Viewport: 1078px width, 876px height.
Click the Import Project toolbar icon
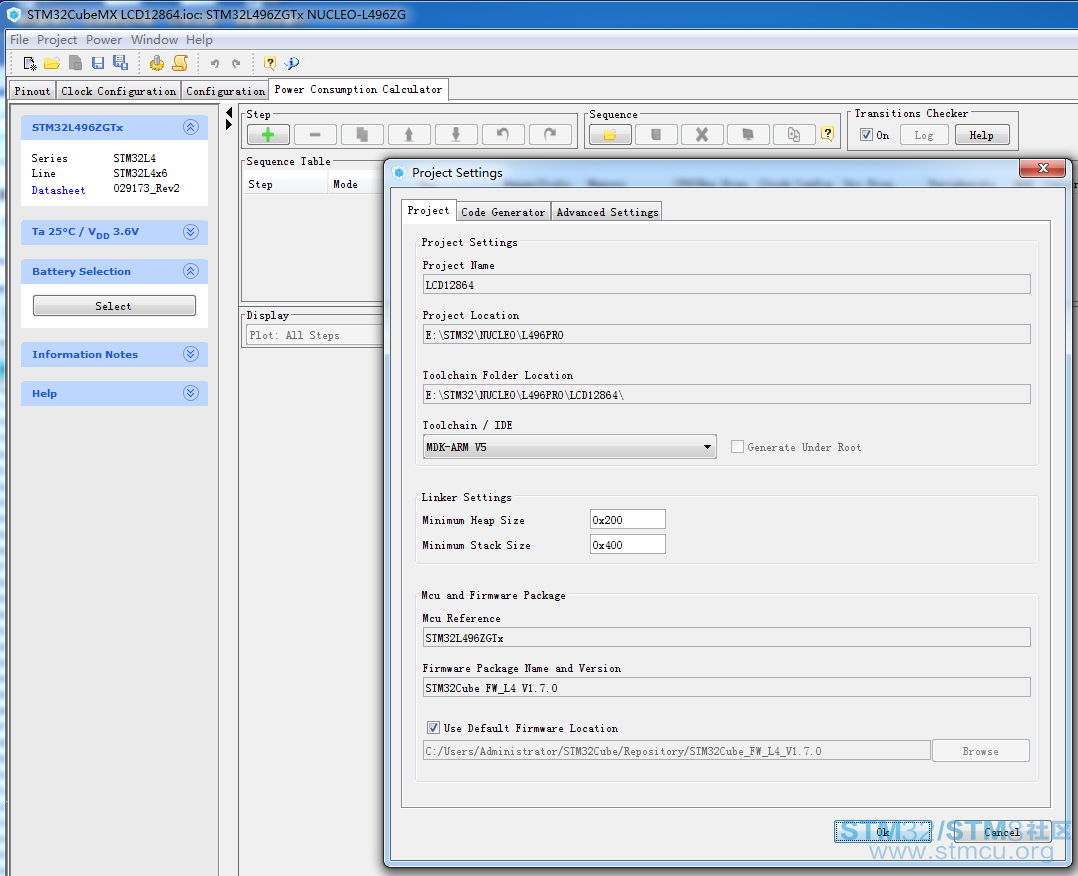(x=75, y=63)
